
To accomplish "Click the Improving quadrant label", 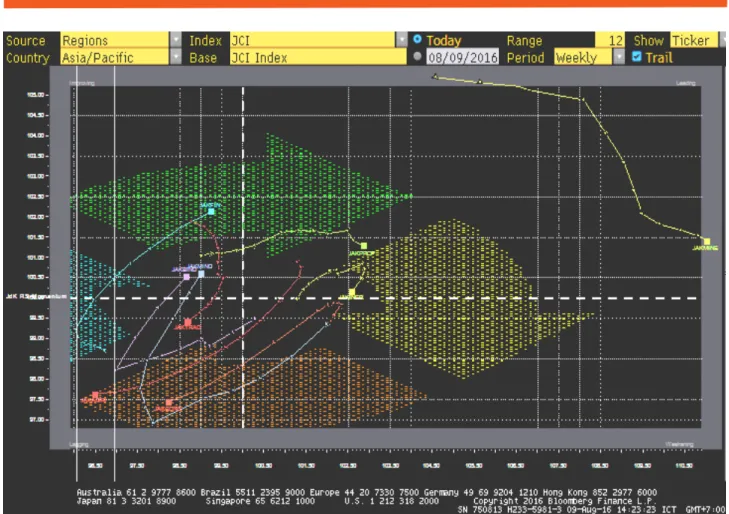I will 82,83.
